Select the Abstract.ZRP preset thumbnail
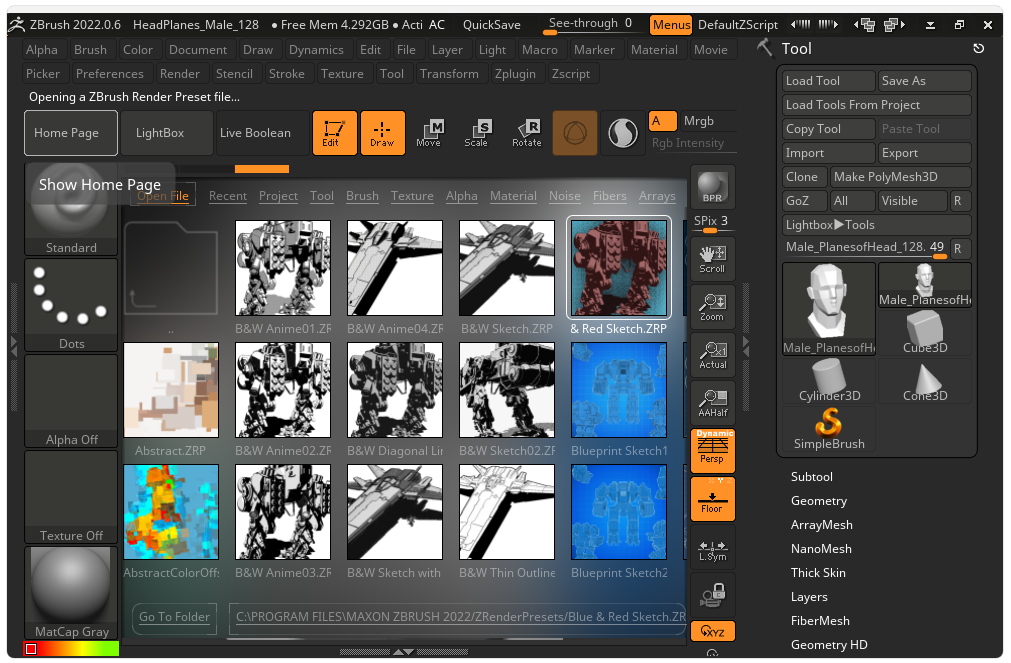The image size is (1011, 663). [171, 390]
